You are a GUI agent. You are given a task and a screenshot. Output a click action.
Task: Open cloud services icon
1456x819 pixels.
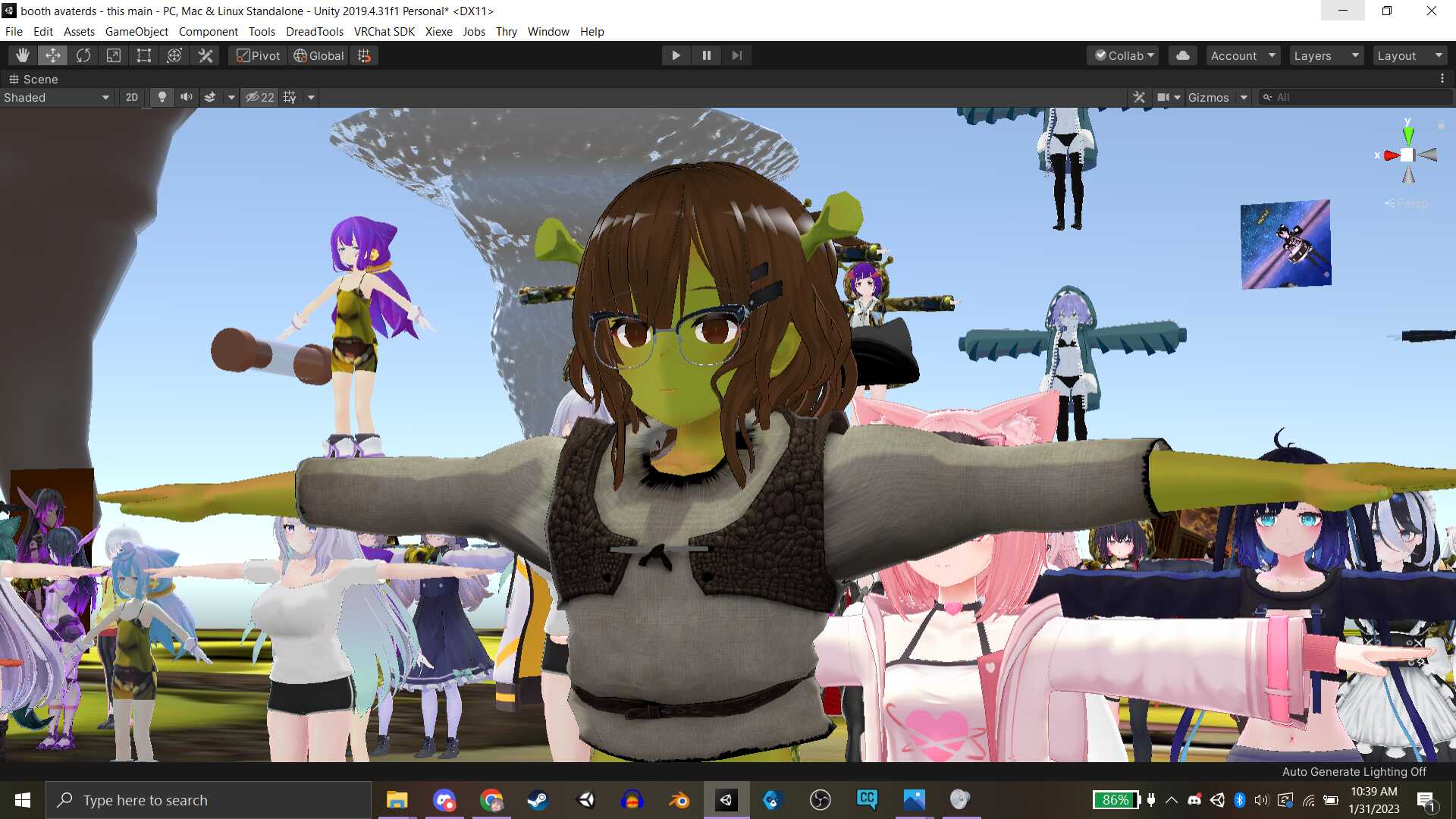coord(1182,55)
